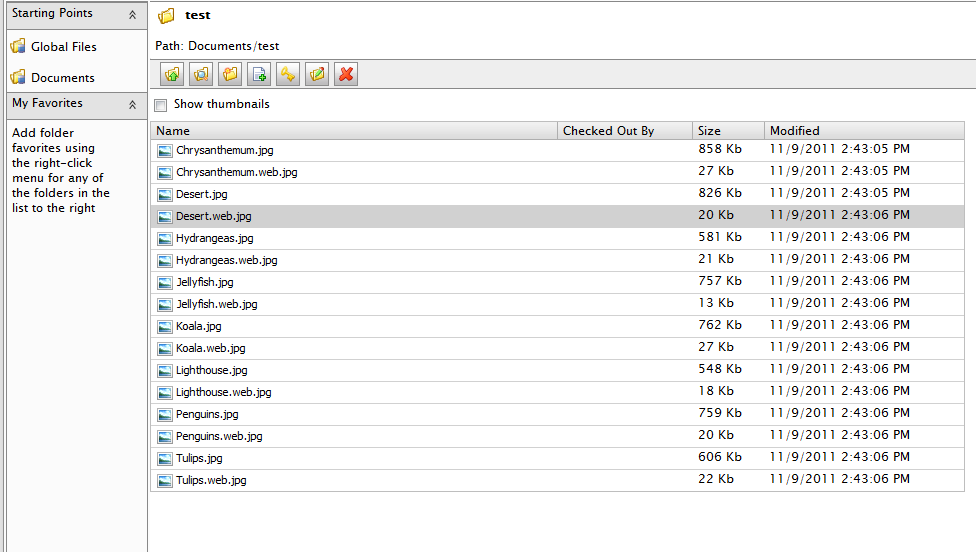
Task: Click the search folder magnifier icon
Action: point(201,74)
